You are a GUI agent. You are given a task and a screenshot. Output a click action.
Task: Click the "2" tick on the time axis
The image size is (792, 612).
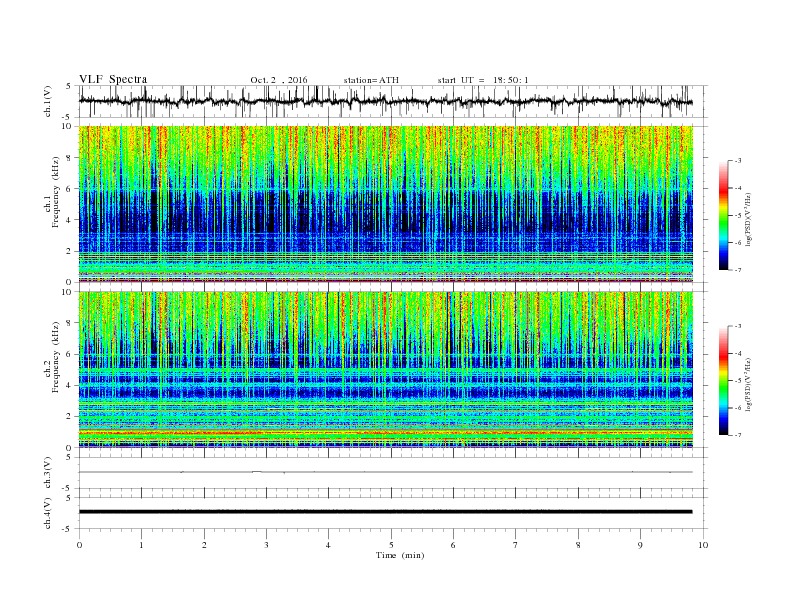point(204,545)
